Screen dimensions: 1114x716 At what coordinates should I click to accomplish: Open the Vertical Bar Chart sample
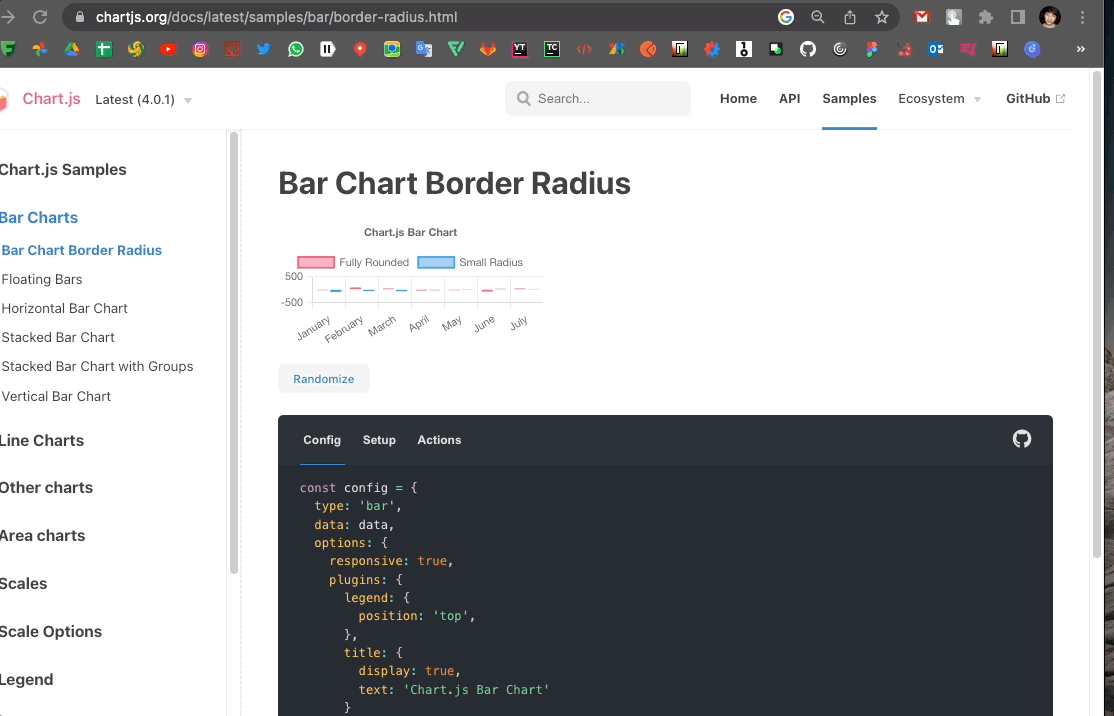tap(56, 396)
